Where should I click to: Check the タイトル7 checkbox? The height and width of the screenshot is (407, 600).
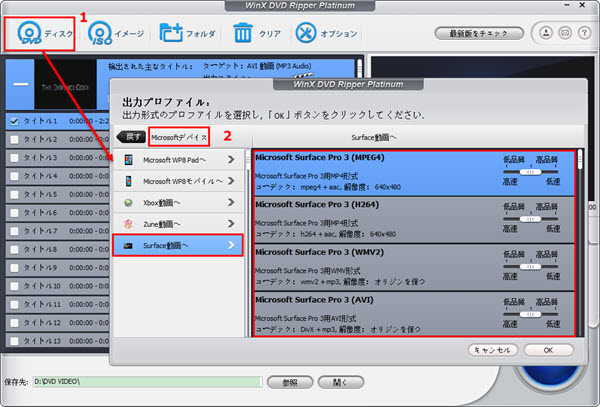point(14,231)
